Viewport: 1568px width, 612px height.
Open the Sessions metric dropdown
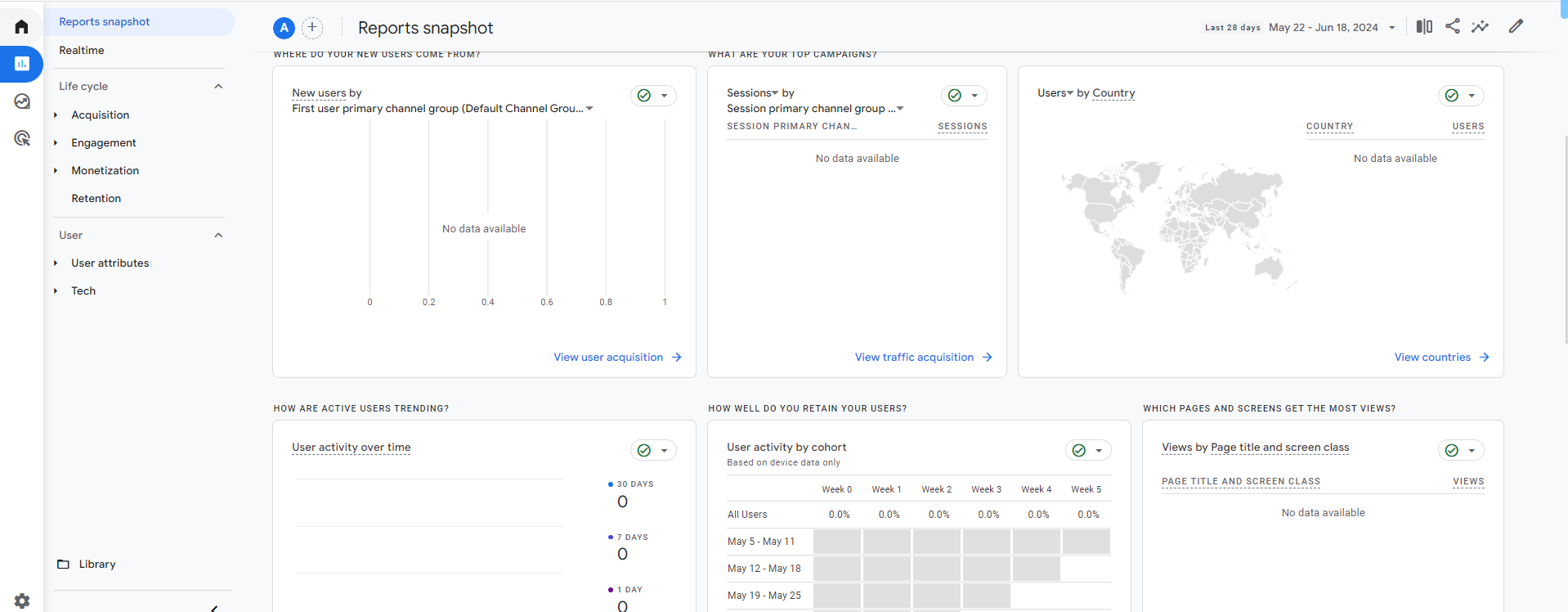767,93
